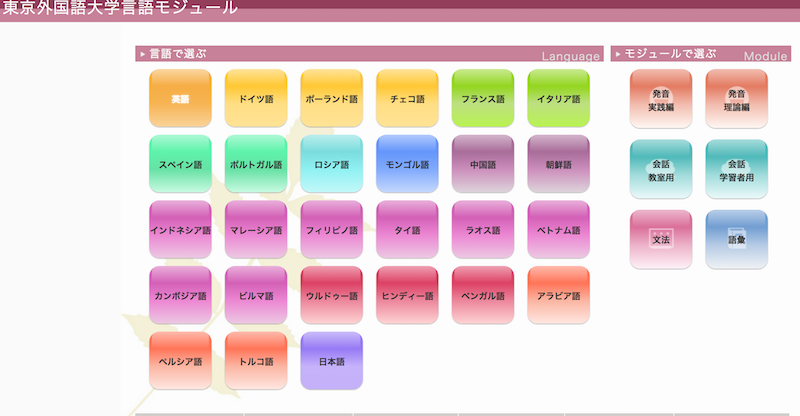Choose the トルコ語 tile
Viewport: 800px width, 416px height.
[256, 361]
